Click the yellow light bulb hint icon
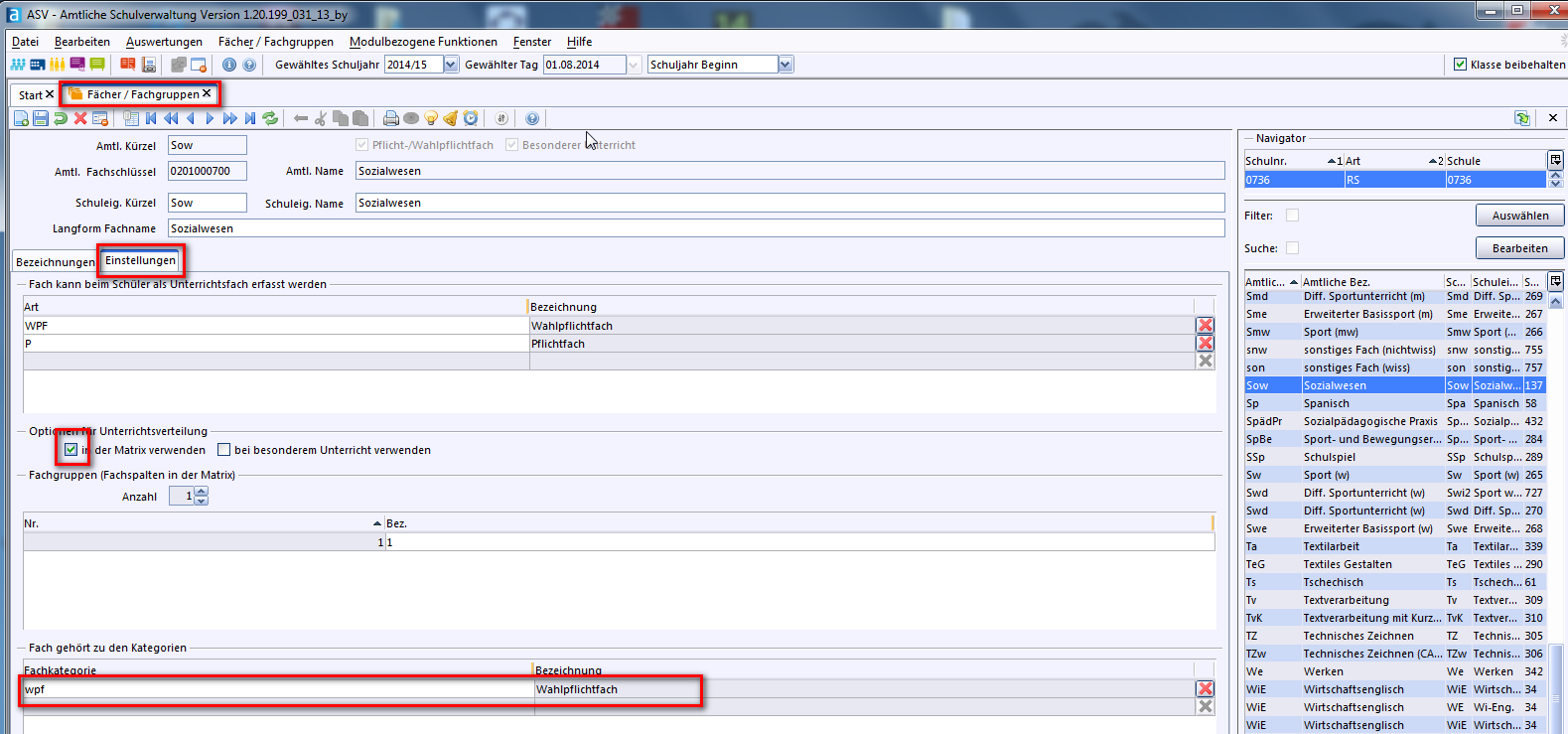Image resolution: width=1568 pixels, height=734 pixels. click(431, 118)
